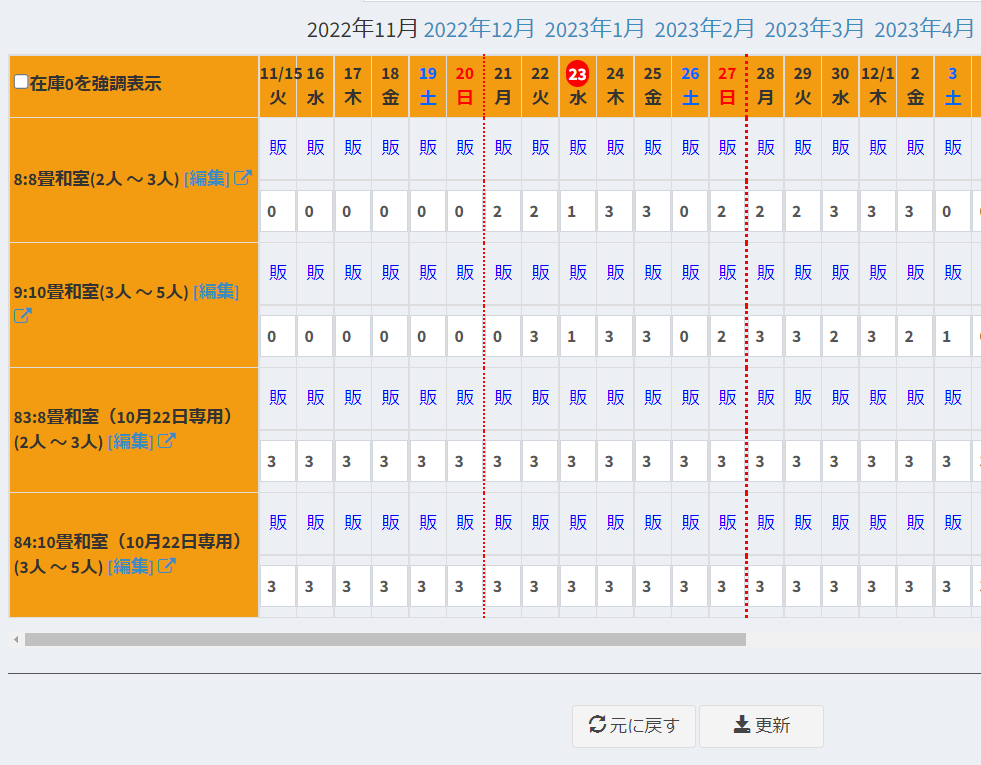This screenshot has width=981, height=765.
Task: Open external link icon for 83:8畳和室
Action: pos(166,441)
